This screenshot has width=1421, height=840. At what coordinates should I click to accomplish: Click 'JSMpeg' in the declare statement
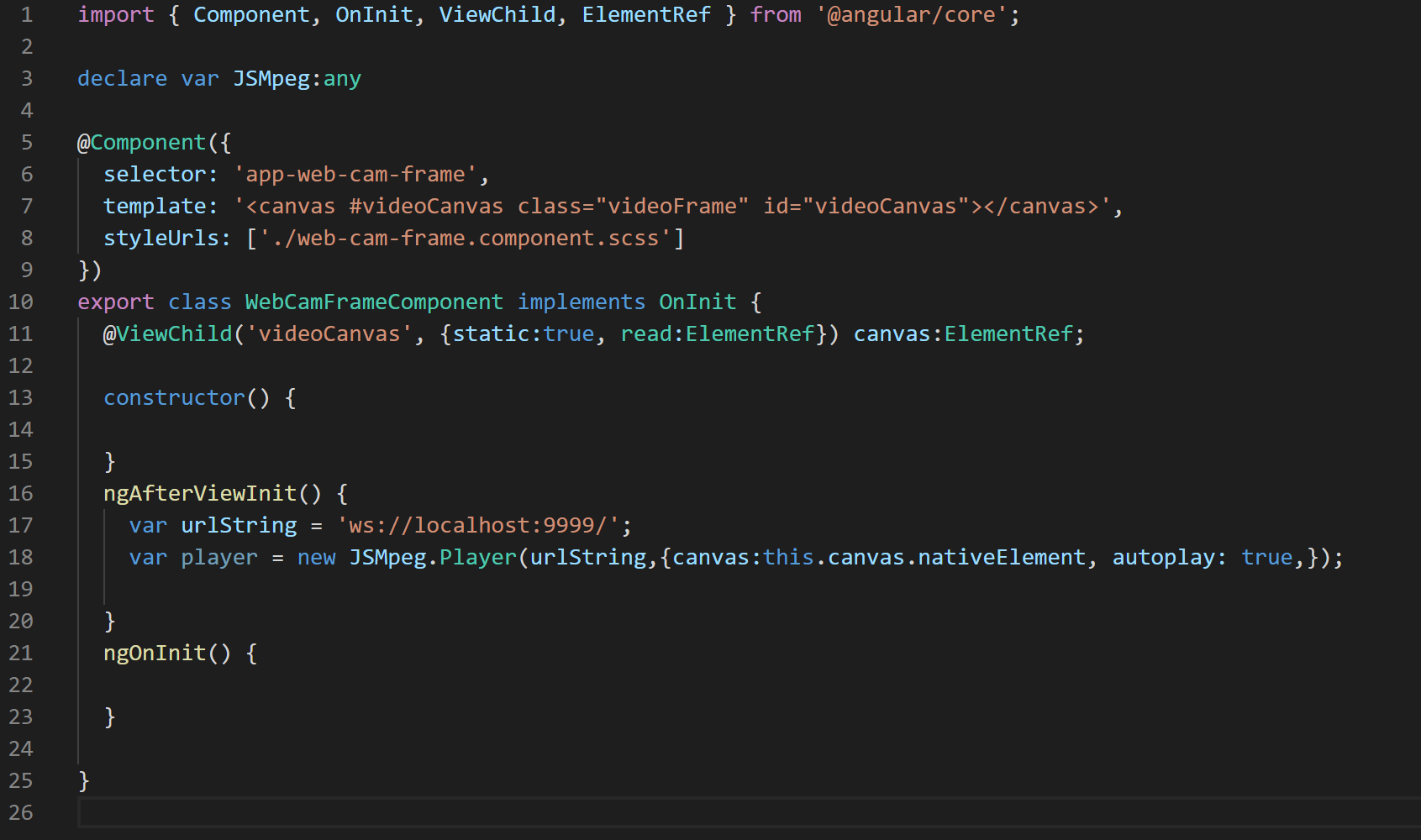tap(271, 79)
